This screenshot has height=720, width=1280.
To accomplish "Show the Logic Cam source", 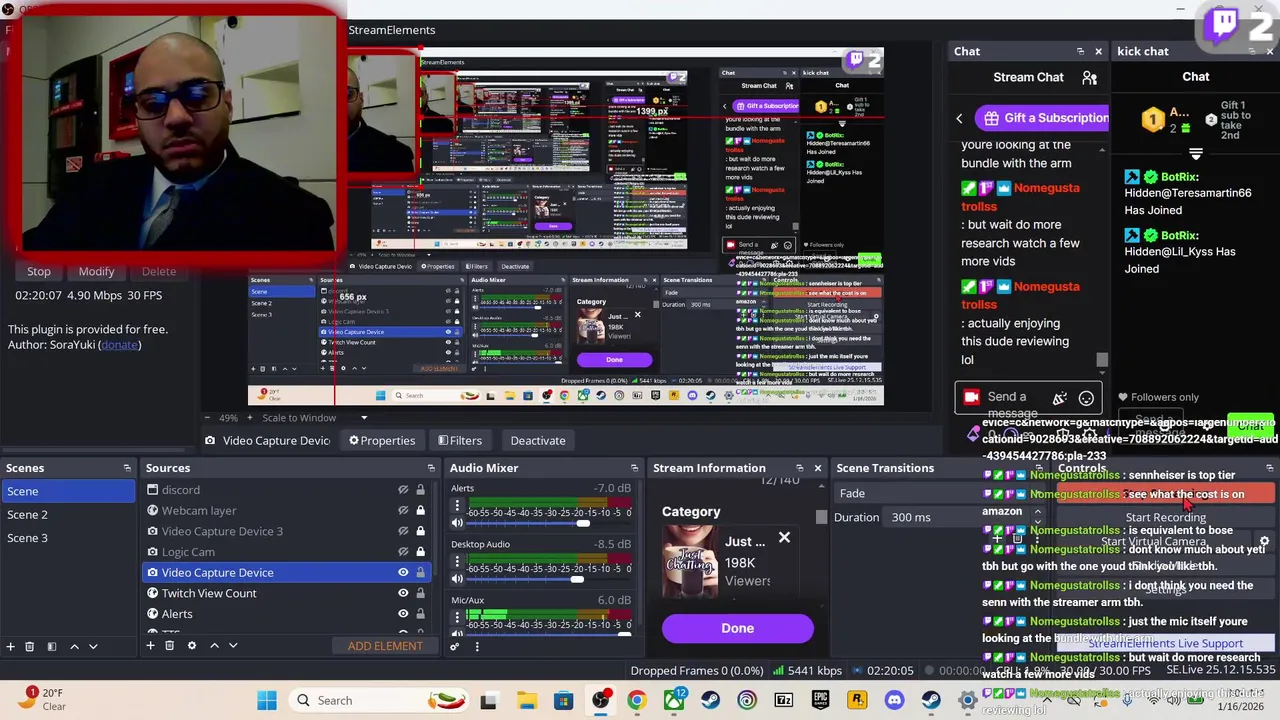I will [403, 552].
